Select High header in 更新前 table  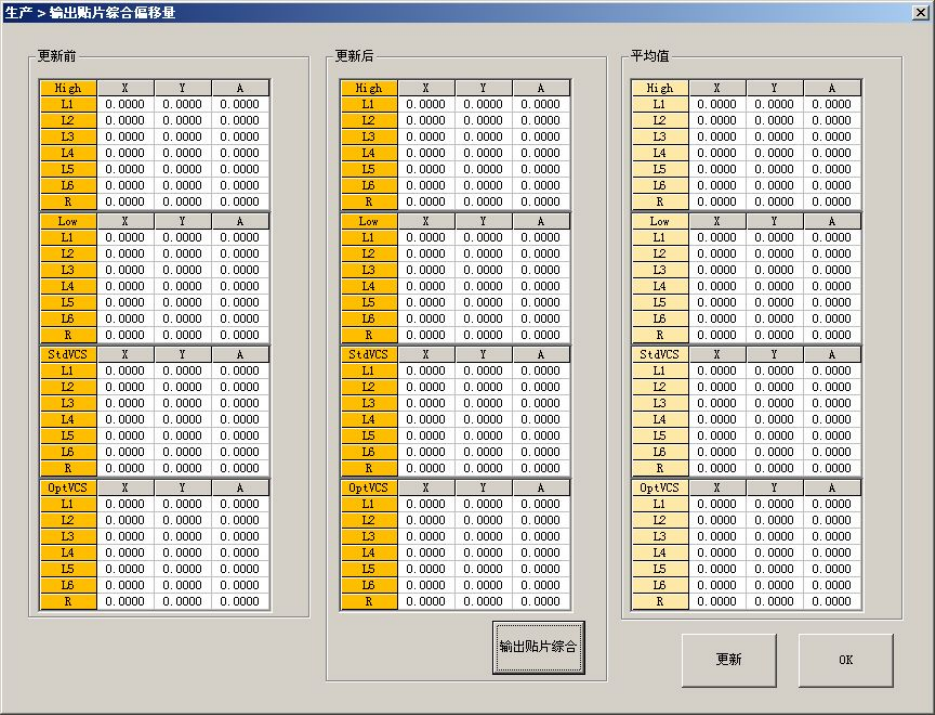pos(68,88)
